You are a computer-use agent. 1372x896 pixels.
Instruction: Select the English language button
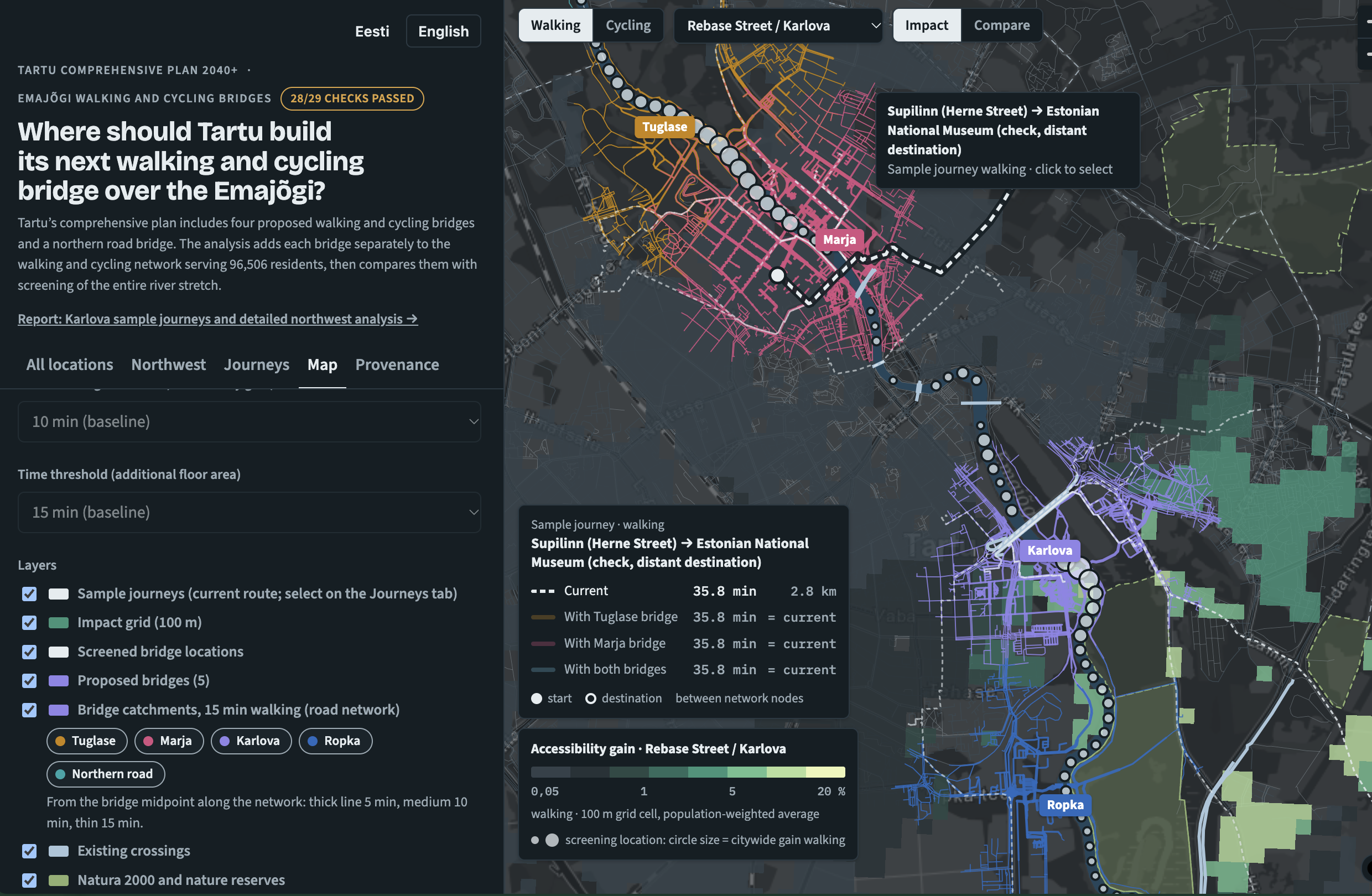(x=443, y=31)
